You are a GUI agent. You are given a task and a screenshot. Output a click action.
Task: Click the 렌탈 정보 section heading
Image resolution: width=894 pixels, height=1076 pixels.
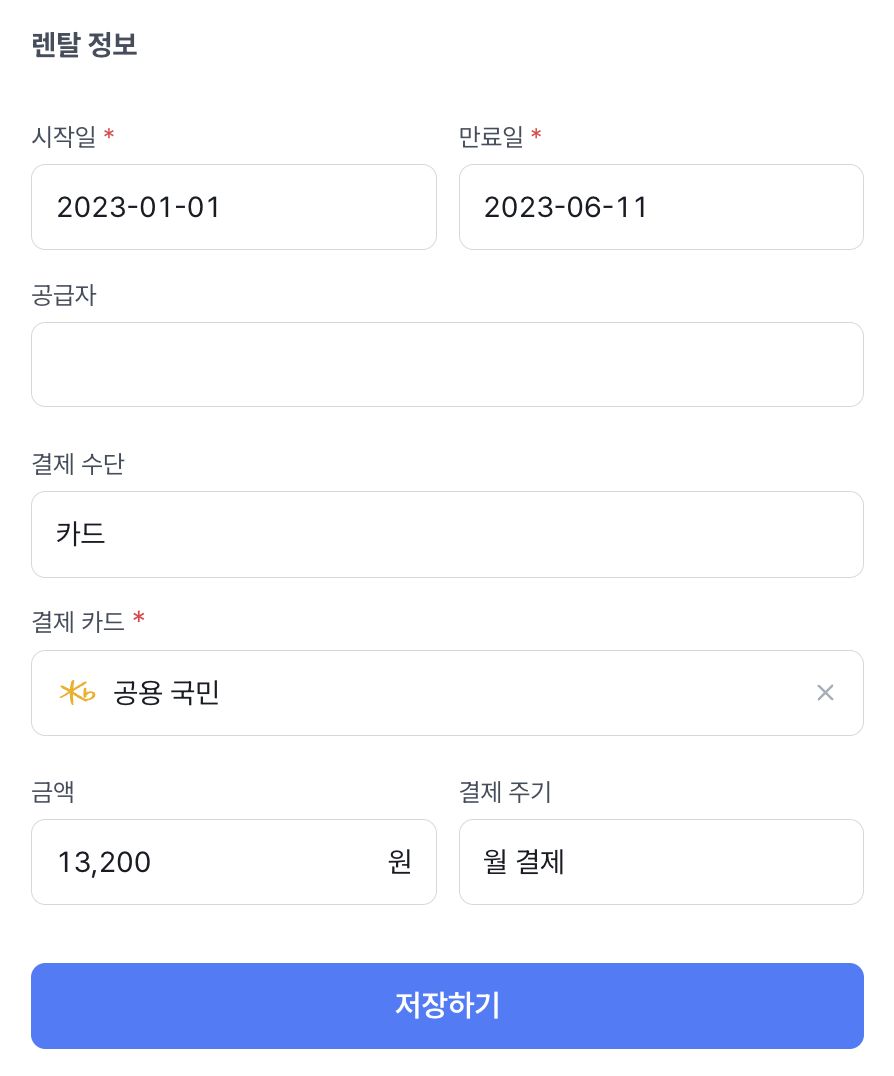pyautogui.click(x=84, y=46)
